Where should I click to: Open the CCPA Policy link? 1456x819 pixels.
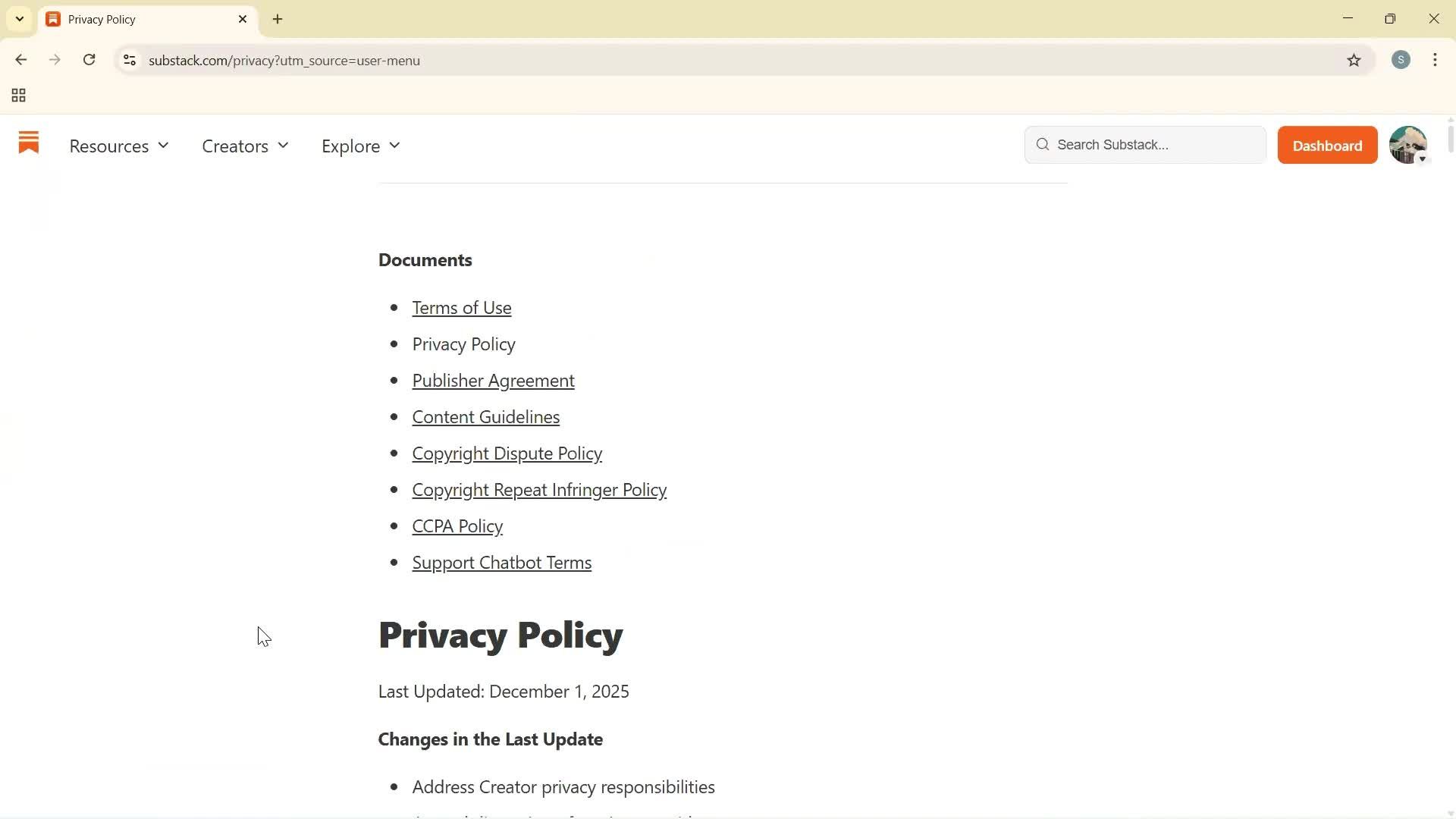click(457, 526)
